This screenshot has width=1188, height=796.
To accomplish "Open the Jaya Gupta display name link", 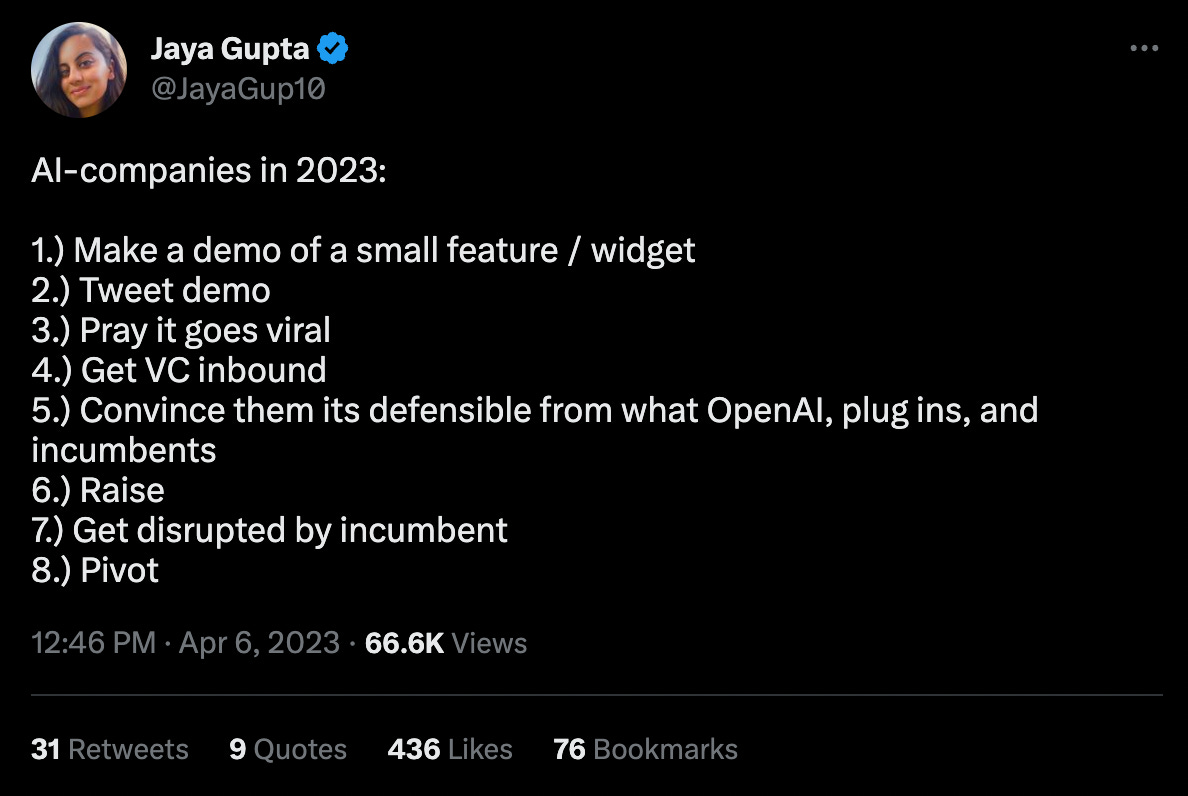I will tap(229, 47).
